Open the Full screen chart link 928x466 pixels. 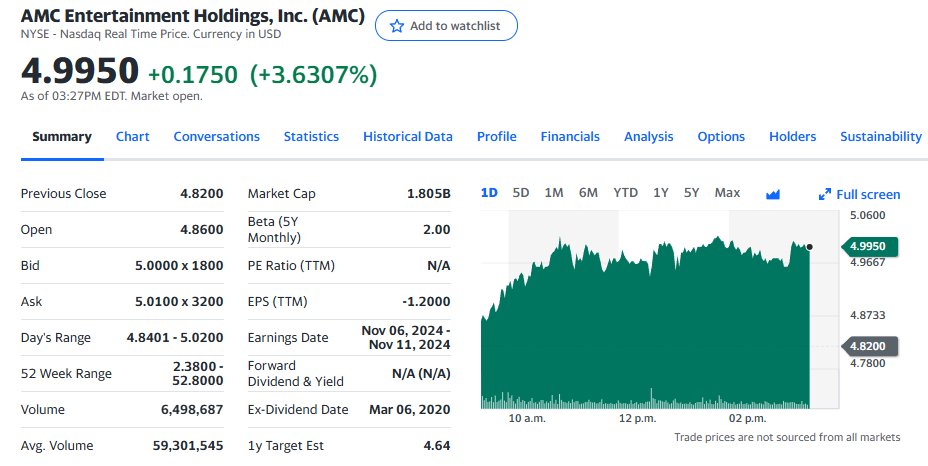[859, 194]
